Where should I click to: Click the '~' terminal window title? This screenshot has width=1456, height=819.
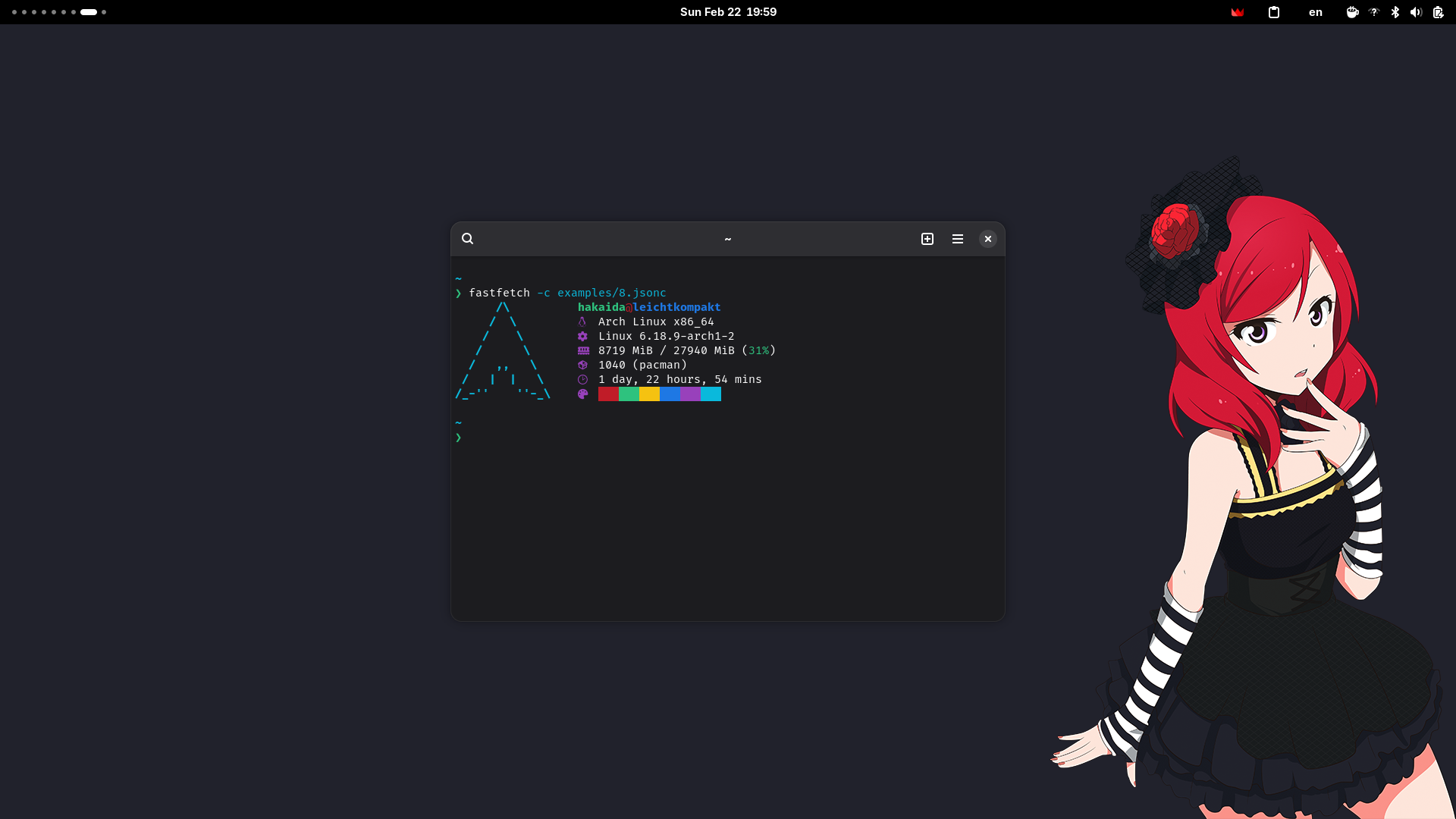click(x=727, y=239)
